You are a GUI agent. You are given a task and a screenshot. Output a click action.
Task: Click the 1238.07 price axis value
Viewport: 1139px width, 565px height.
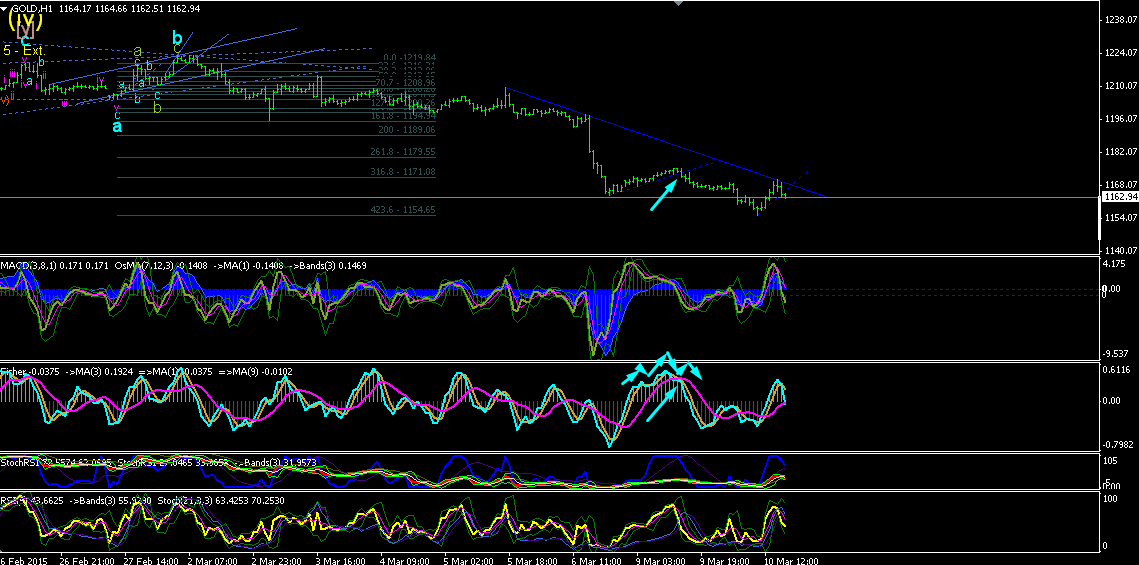pyautogui.click(x=1120, y=20)
